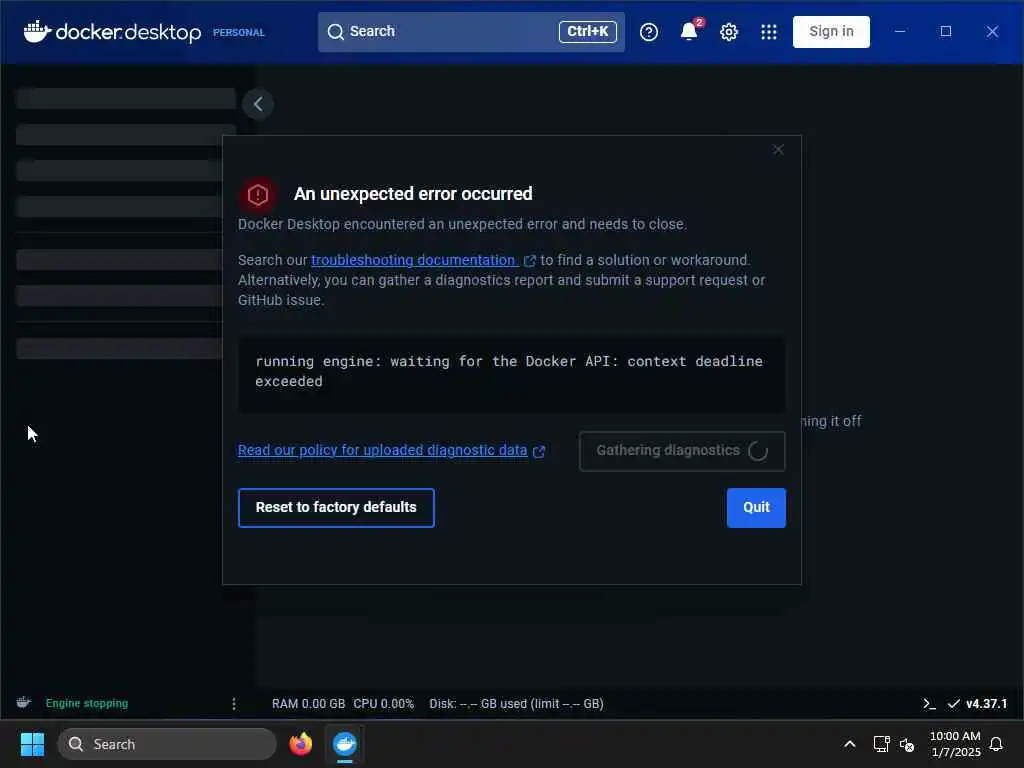The width and height of the screenshot is (1024, 768).
Task: Click the Gathering diagnostics button
Action: [682, 451]
